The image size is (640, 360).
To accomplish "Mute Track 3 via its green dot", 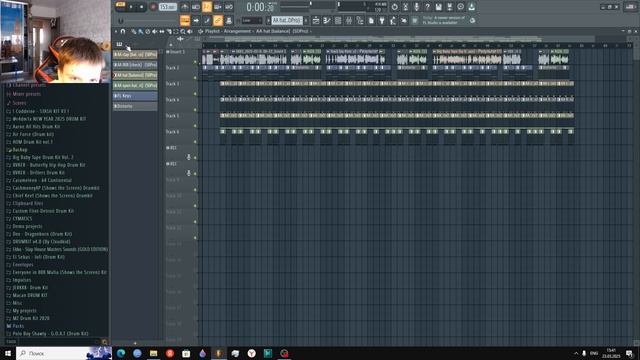I will 195,94.
